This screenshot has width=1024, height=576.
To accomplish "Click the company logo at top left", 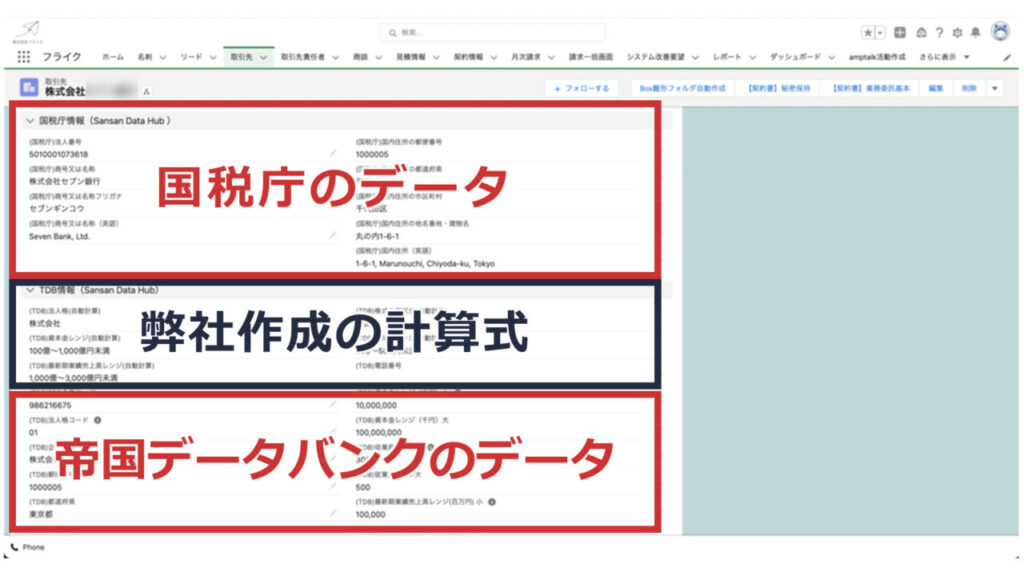I will (x=28, y=31).
